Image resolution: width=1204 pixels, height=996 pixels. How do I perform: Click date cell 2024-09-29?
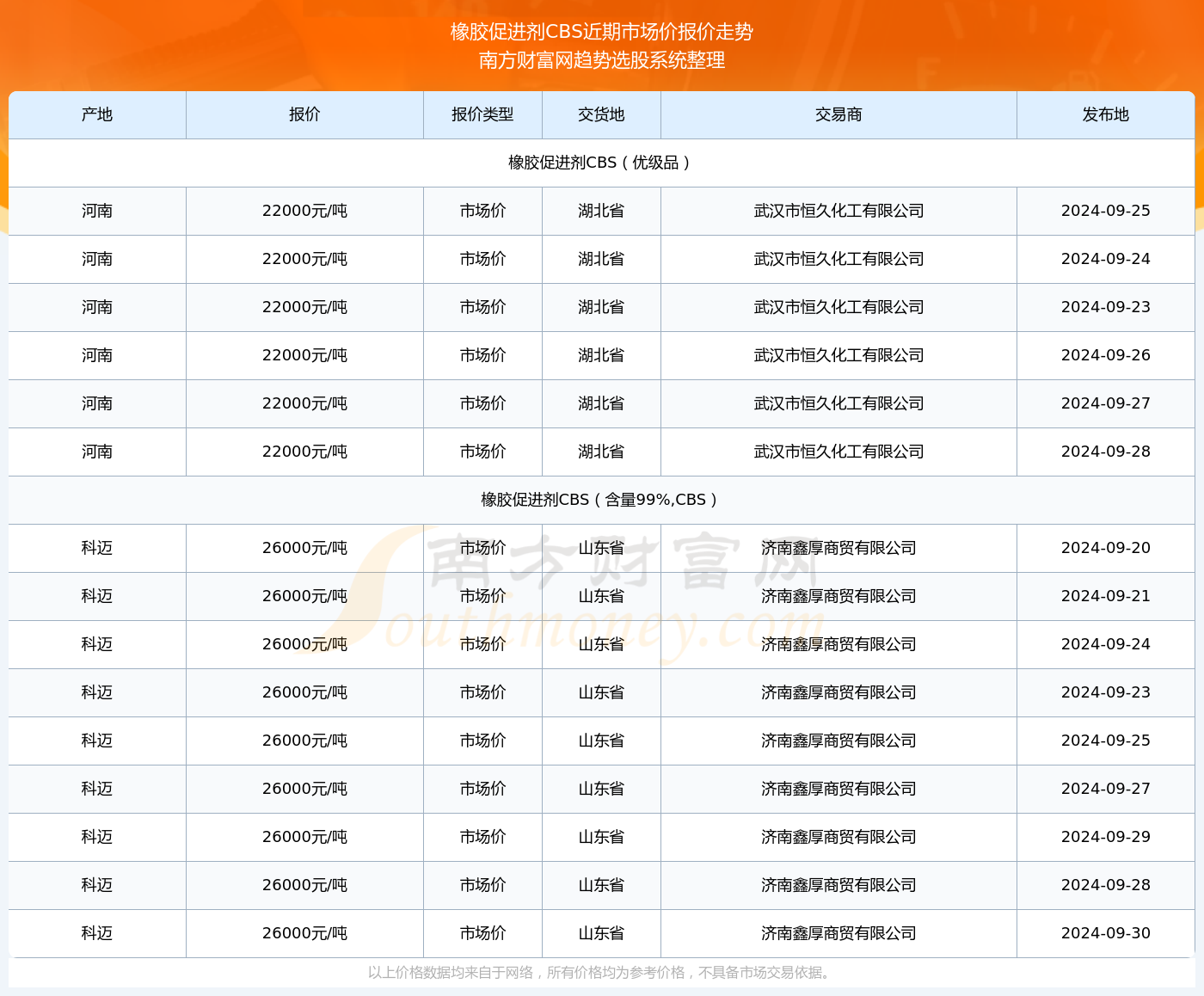pos(1106,837)
